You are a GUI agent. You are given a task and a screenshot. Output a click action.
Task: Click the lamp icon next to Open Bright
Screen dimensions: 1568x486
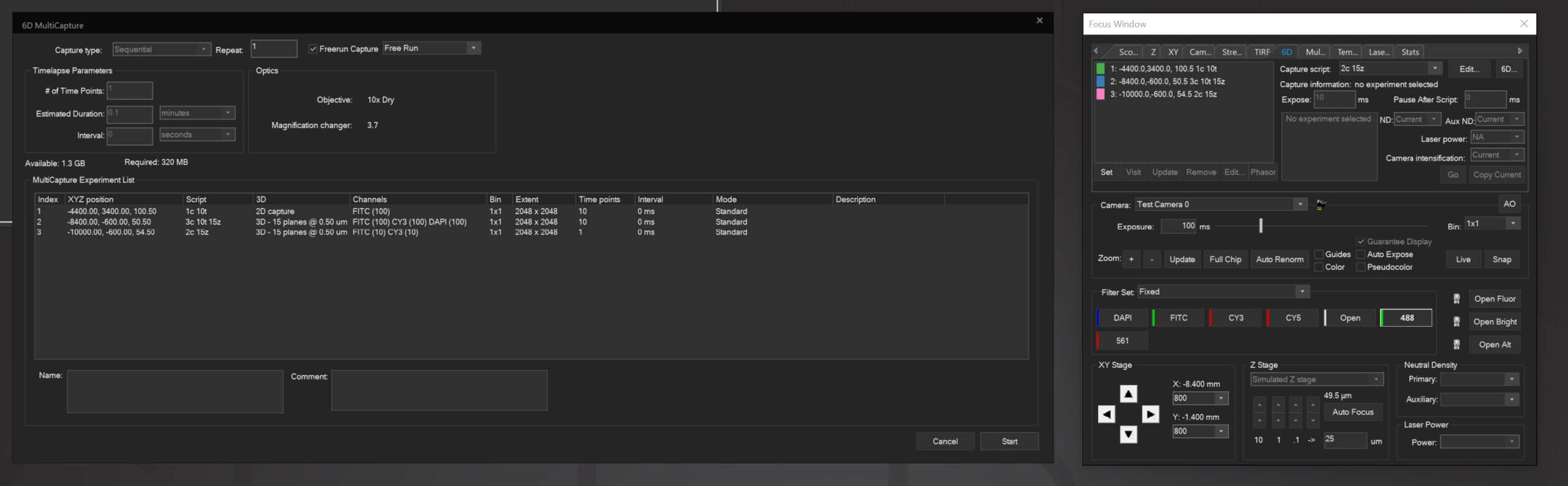point(1457,321)
